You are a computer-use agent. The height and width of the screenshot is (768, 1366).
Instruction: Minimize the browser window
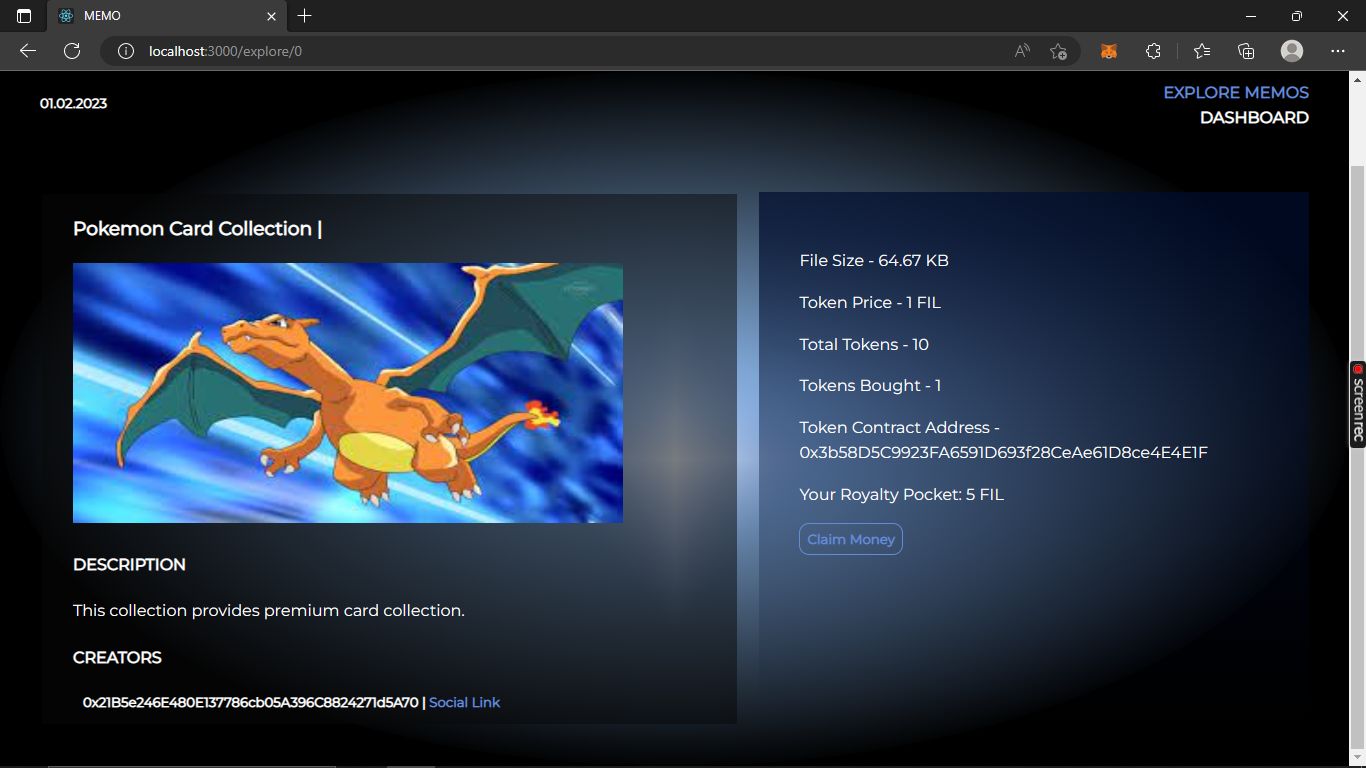1251,16
